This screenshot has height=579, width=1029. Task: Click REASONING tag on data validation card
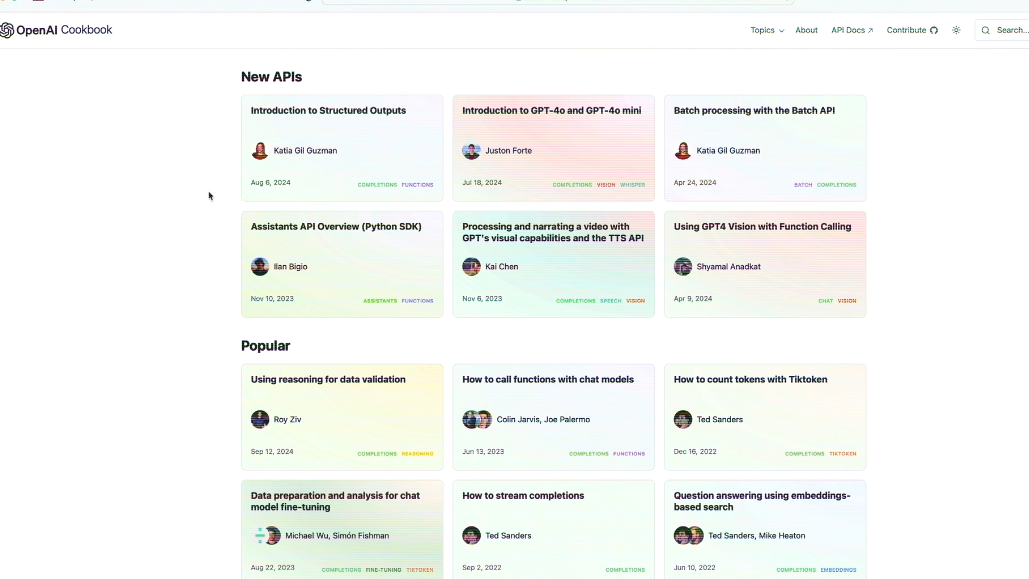[x=417, y=454]
